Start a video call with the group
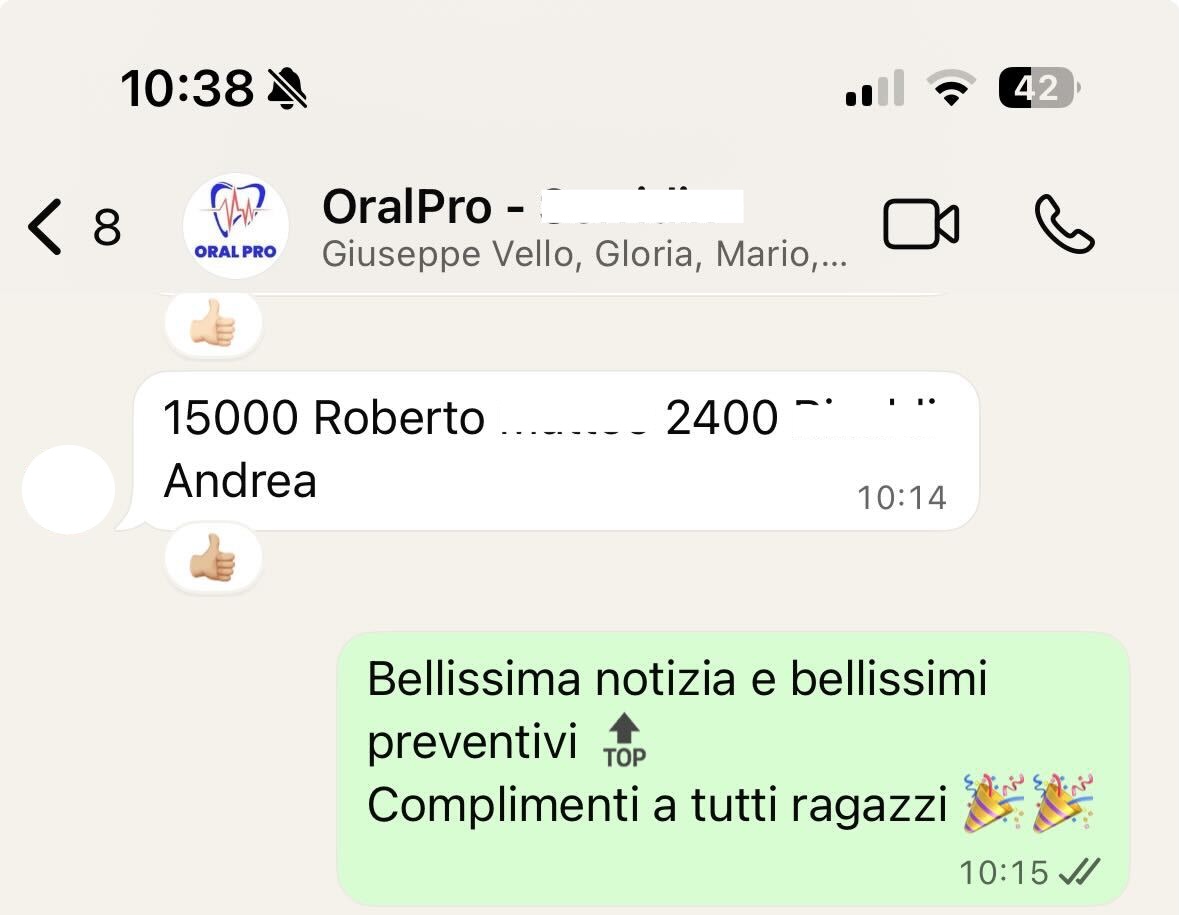The image size is (1179, 915). click(921, 224)
